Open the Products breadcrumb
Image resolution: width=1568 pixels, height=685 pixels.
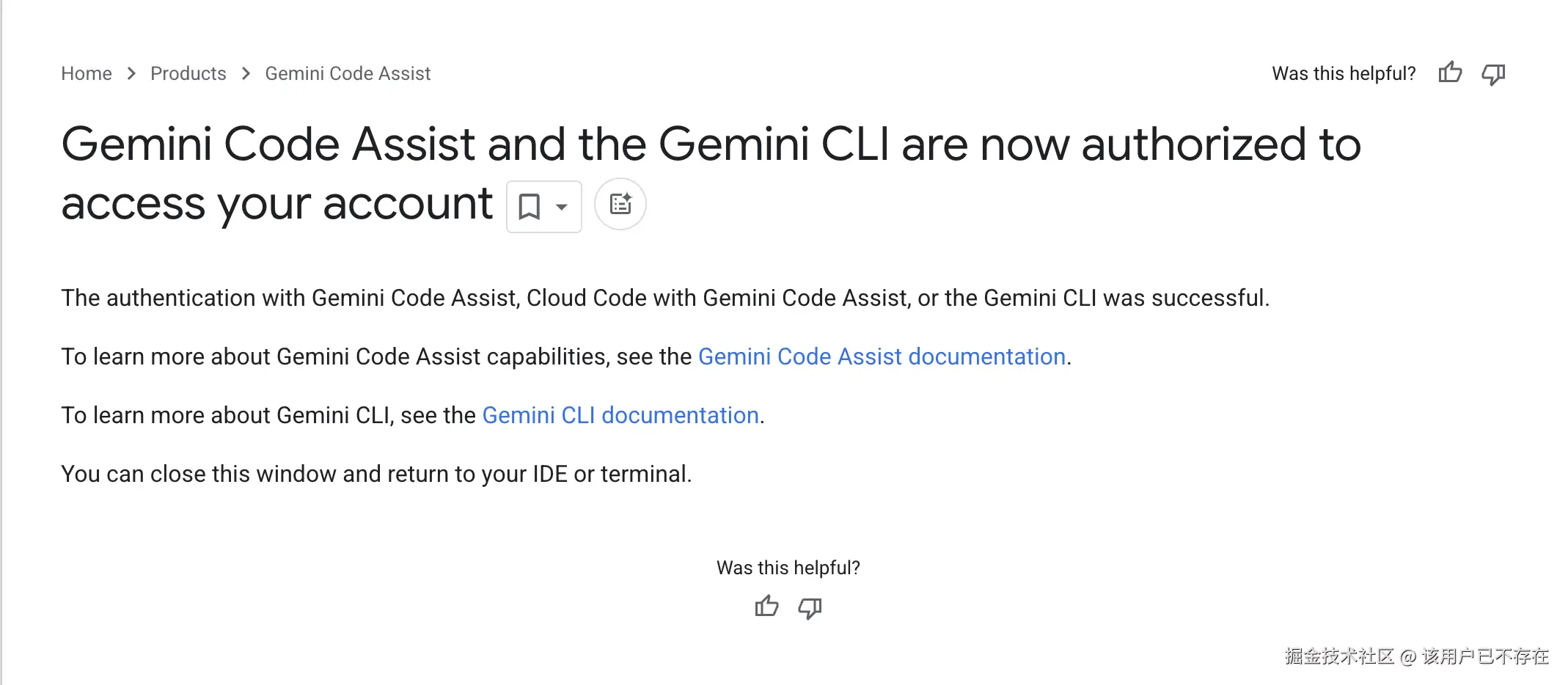click(x=188, y=73)
